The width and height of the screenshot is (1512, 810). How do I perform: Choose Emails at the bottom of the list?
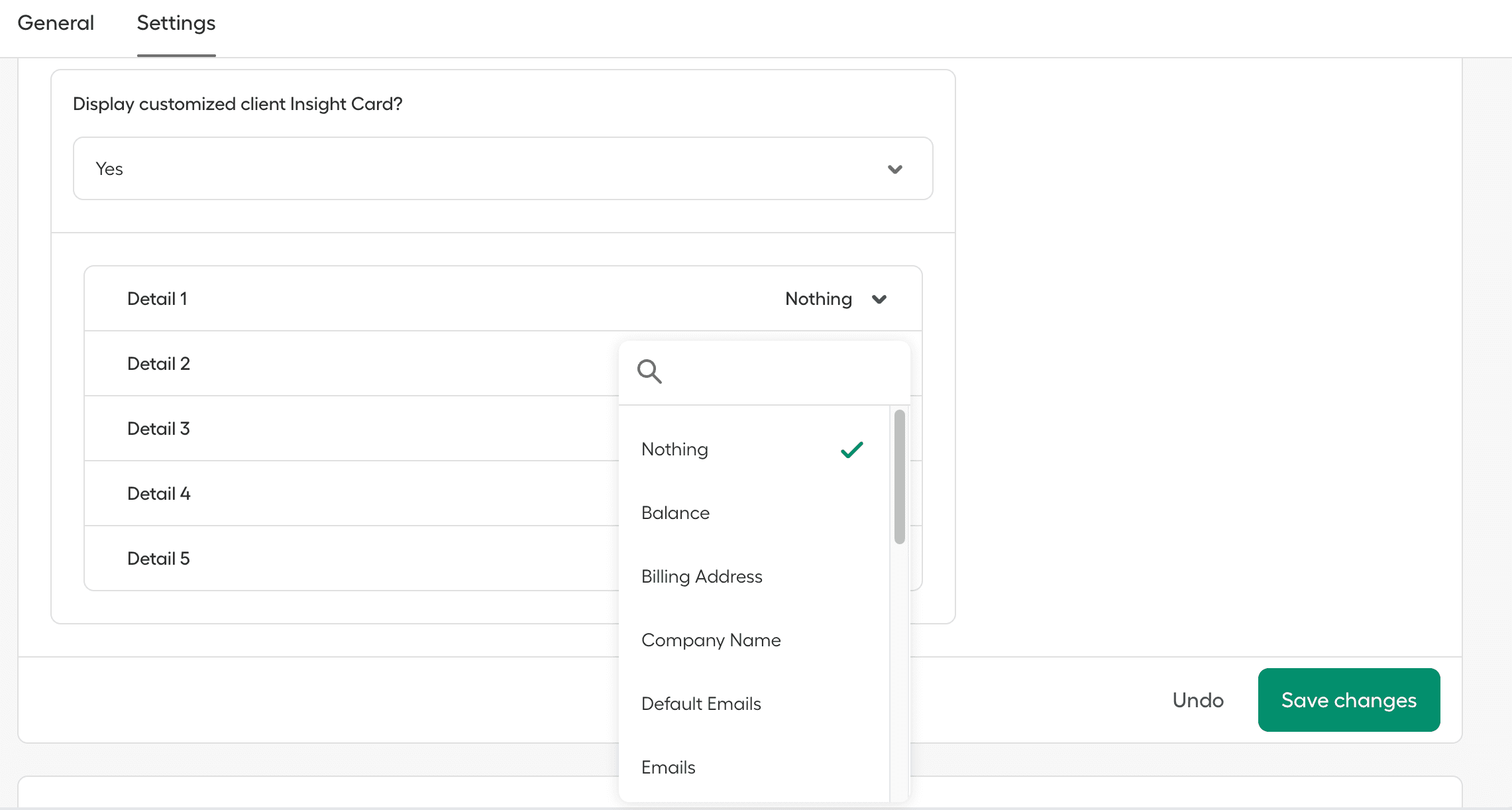coord(668,767)
